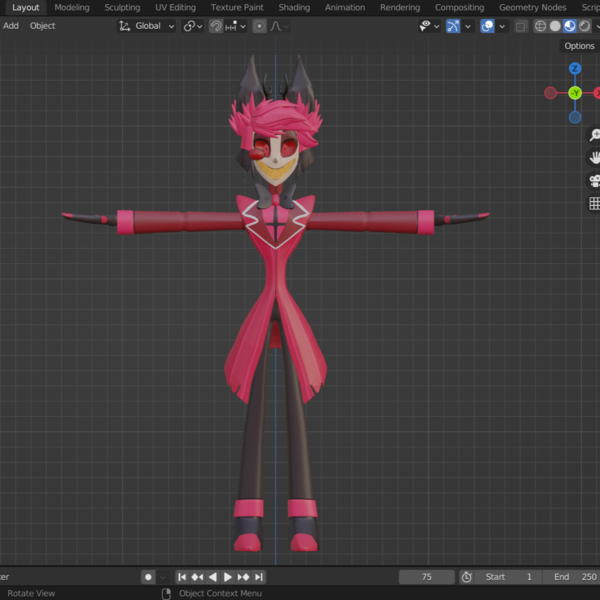Click the Object Context Menu status text
Image resolution: width=600 pixels, height=600 pixels.
[220, 593]
